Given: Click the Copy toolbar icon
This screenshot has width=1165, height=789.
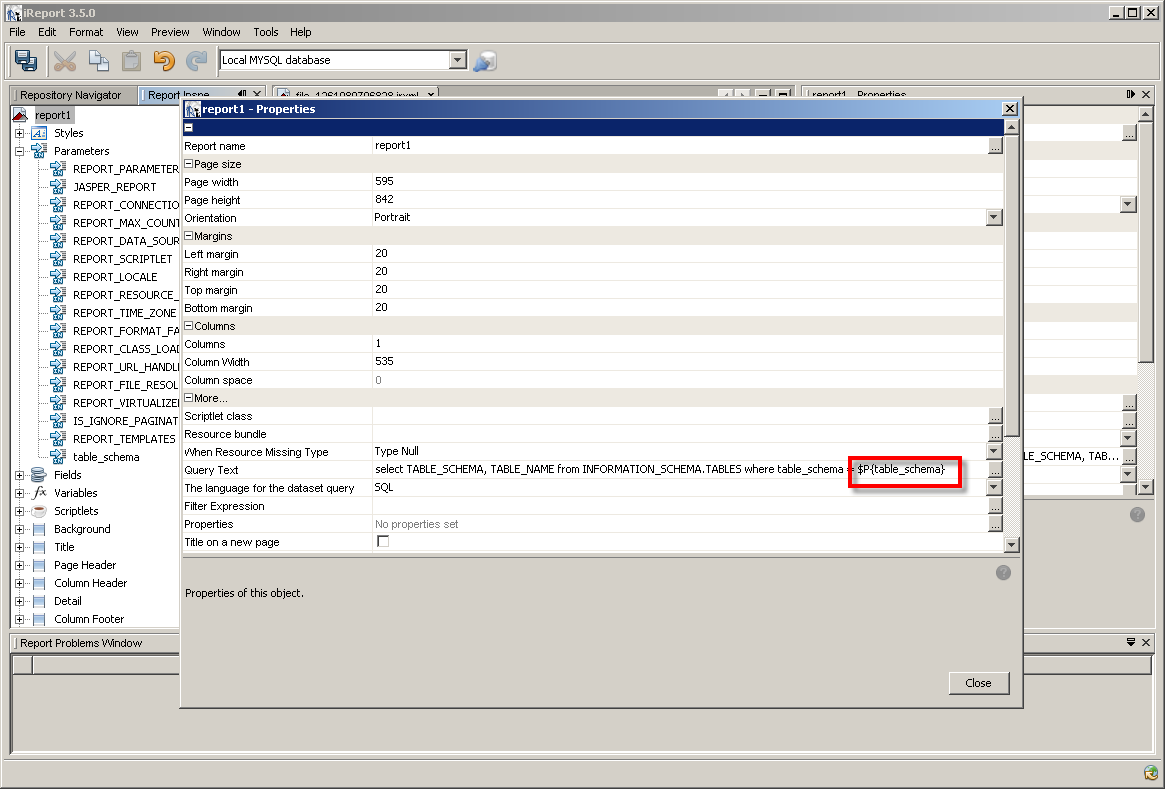Looking at the screenshot, I should point(99,61).
